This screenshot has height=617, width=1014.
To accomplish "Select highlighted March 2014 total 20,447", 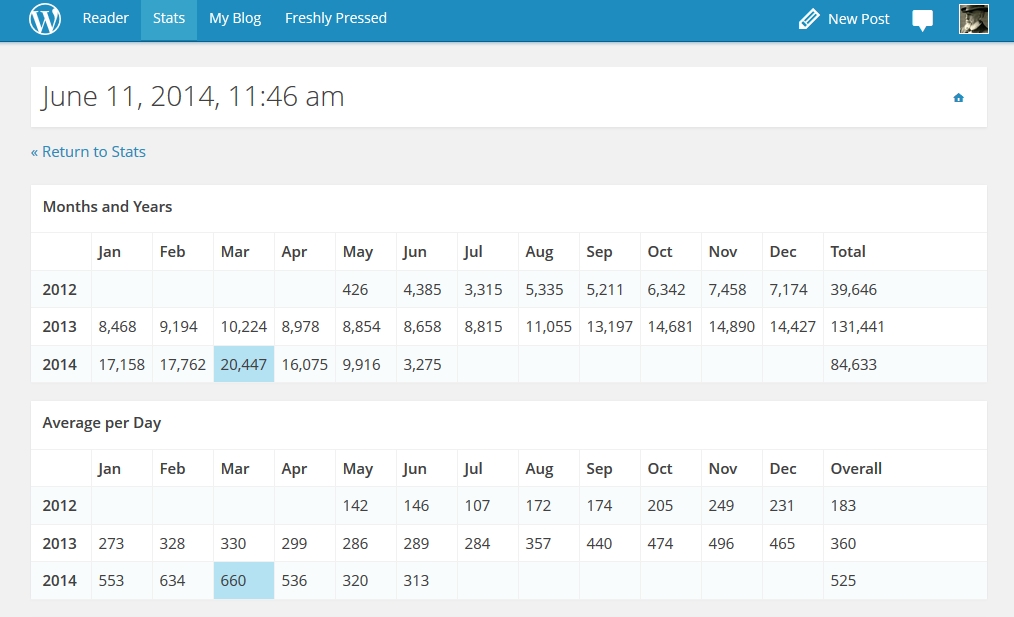I will point(244,365).
